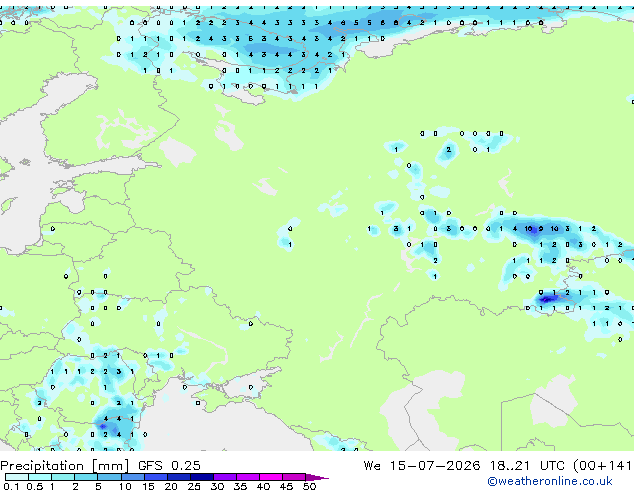Select the 45–50 mm legend color swatch
This screenshot has width=634, height=490.
tap(294, 477)
